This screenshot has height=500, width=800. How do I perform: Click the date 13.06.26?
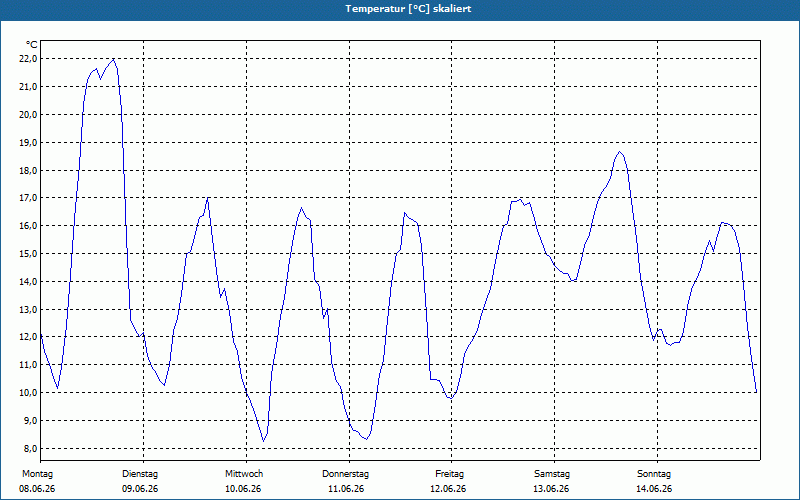click(551, 489)
